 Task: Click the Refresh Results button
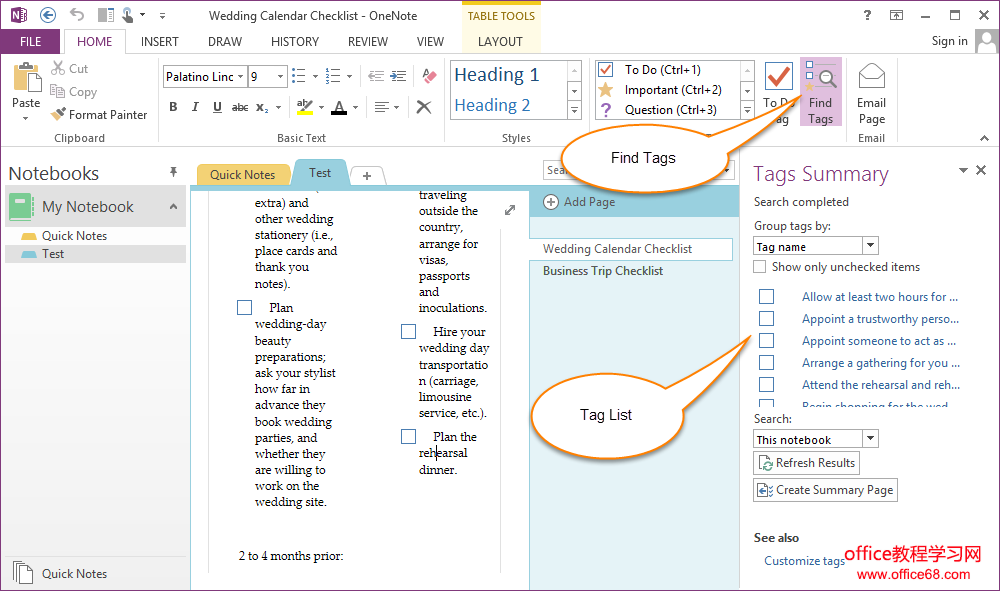806,463
